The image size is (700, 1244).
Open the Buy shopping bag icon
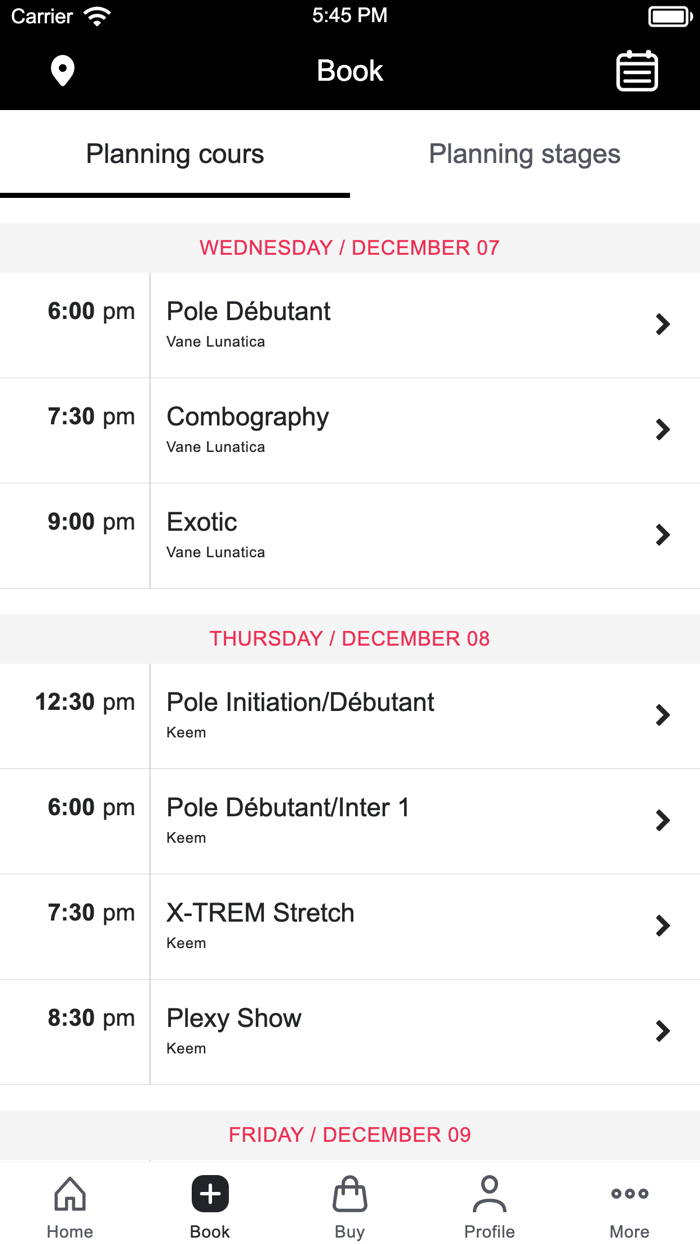(349, 1194)
